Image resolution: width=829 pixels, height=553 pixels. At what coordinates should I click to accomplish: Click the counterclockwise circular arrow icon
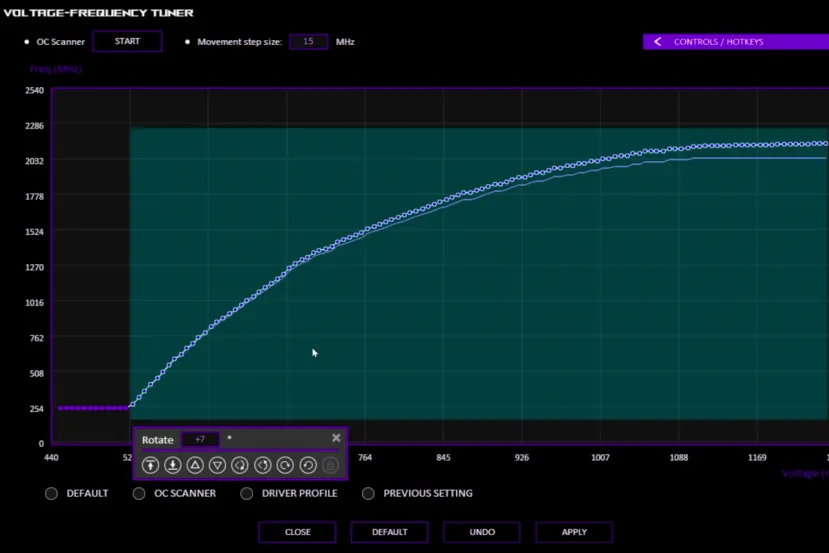coord(308,465)
